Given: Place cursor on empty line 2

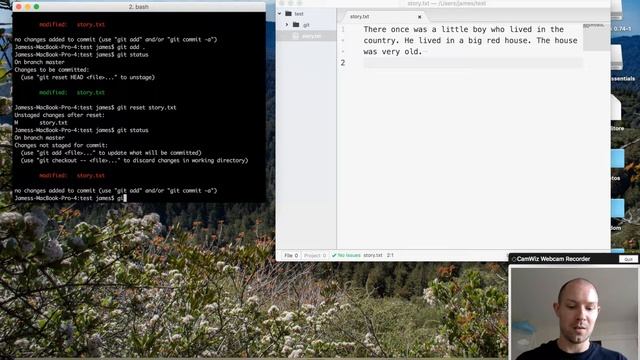Looking at the screenshot, I should 473,63.
